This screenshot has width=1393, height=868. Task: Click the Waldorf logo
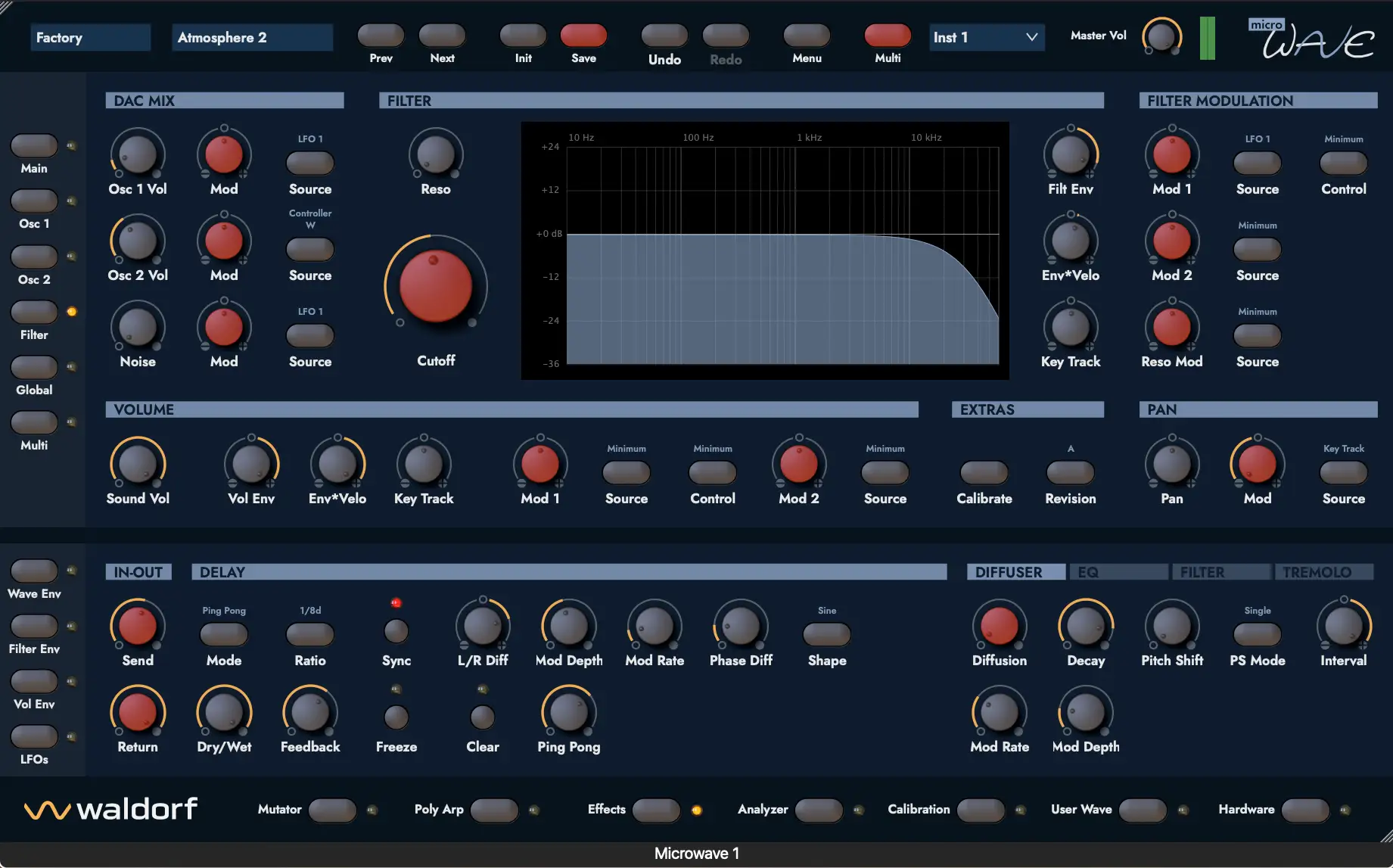pyautogui.click(x=111, y=809)
